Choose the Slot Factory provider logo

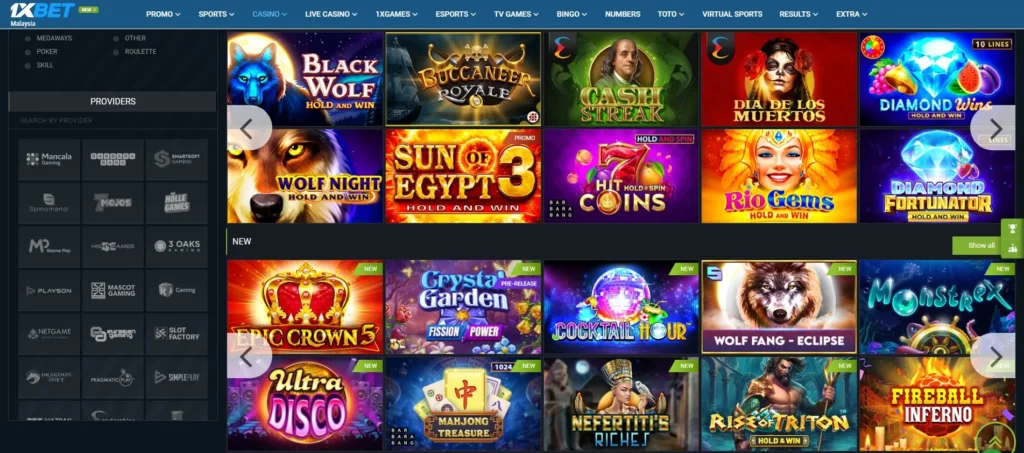tap(177, 334)
